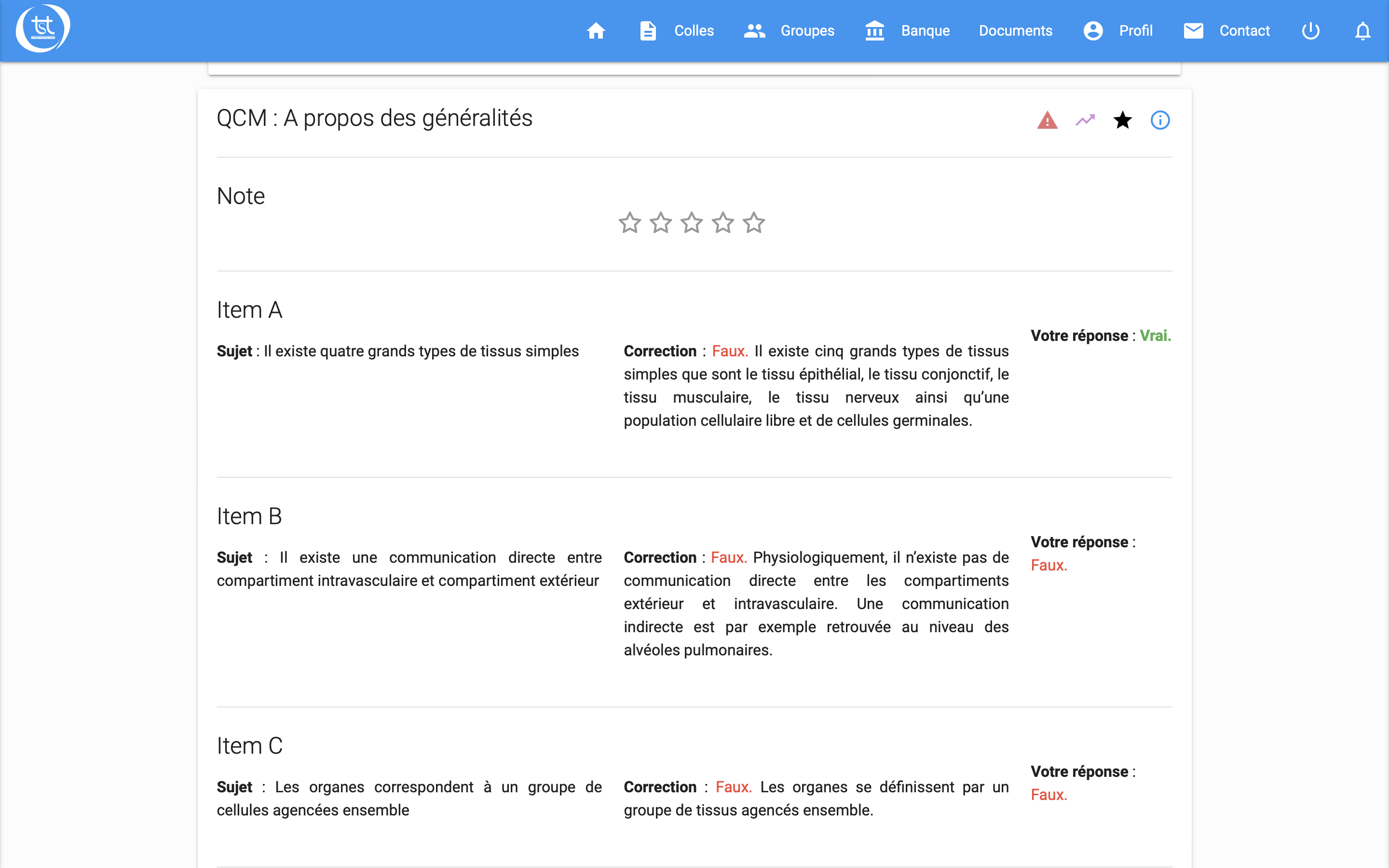Screen dimensions: 1389x868
Task: Click the TST logo in the header
Action: click(43, 28)
